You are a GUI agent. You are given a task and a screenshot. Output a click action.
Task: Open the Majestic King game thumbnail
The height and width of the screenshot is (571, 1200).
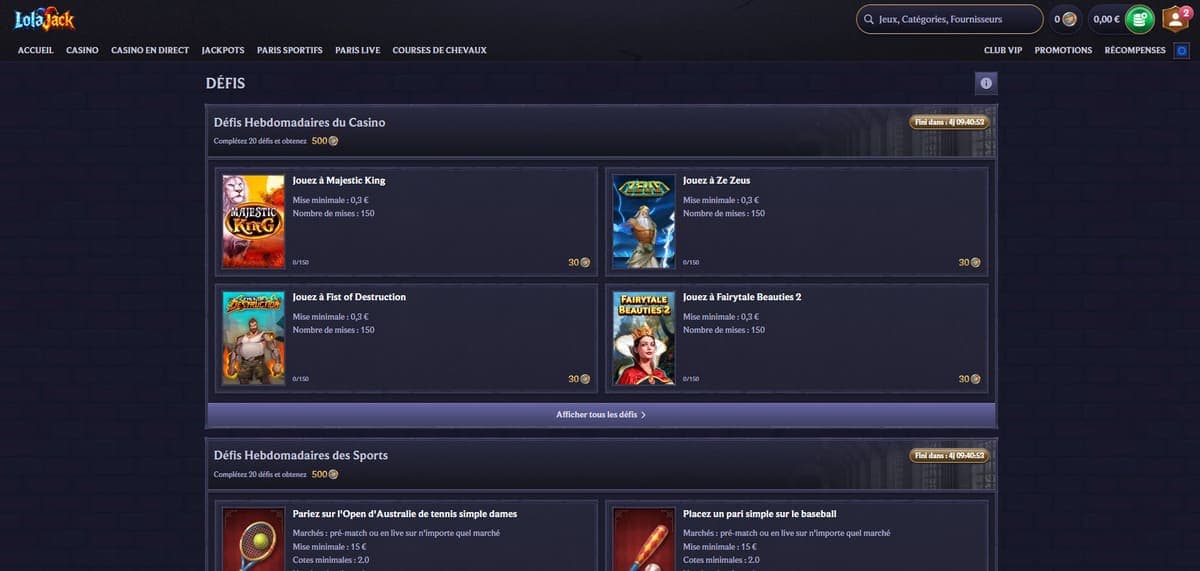pyautogui.click(x=253, y=222)
